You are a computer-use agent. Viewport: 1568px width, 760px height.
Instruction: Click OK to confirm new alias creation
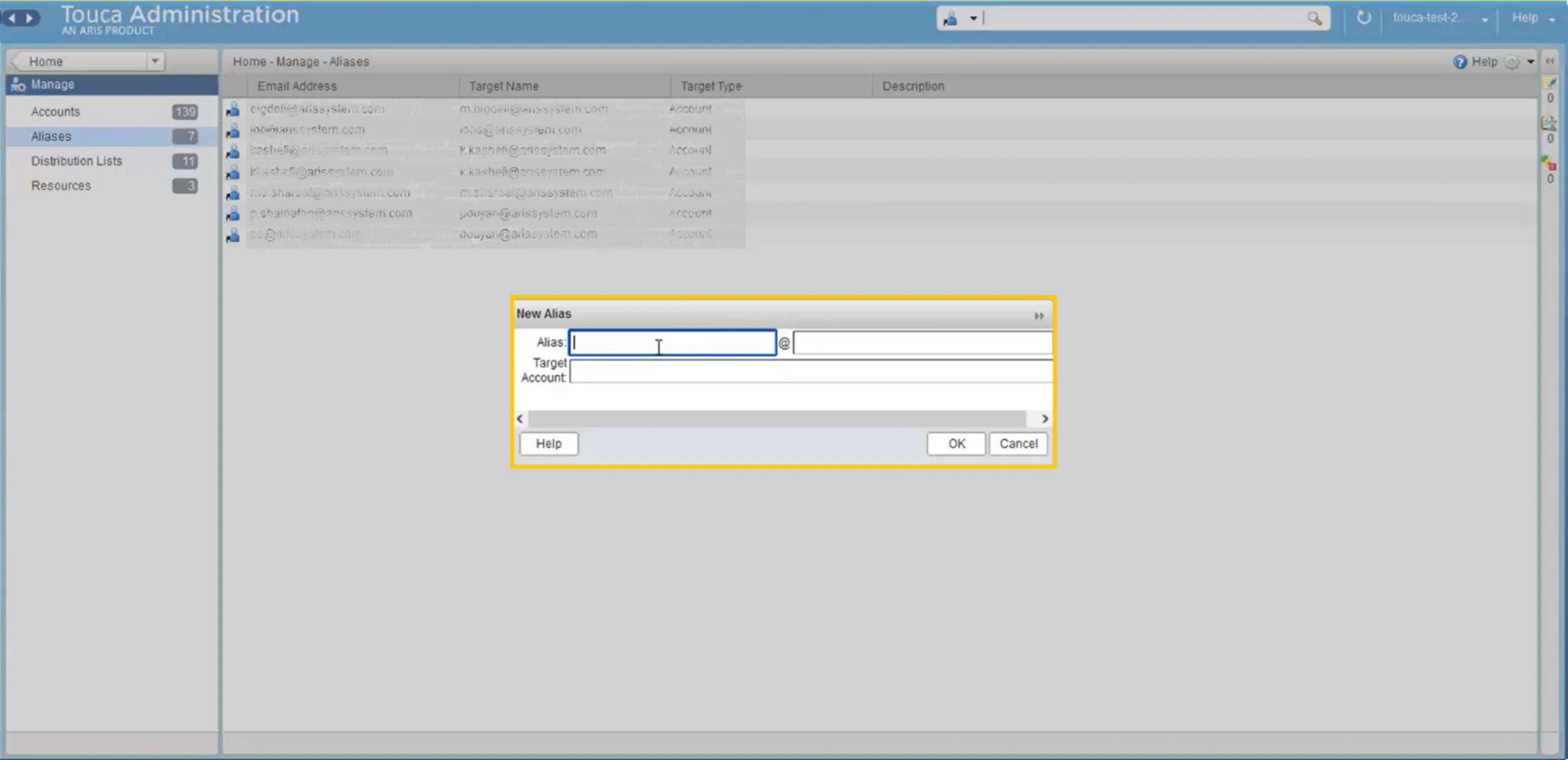[956, 443]
